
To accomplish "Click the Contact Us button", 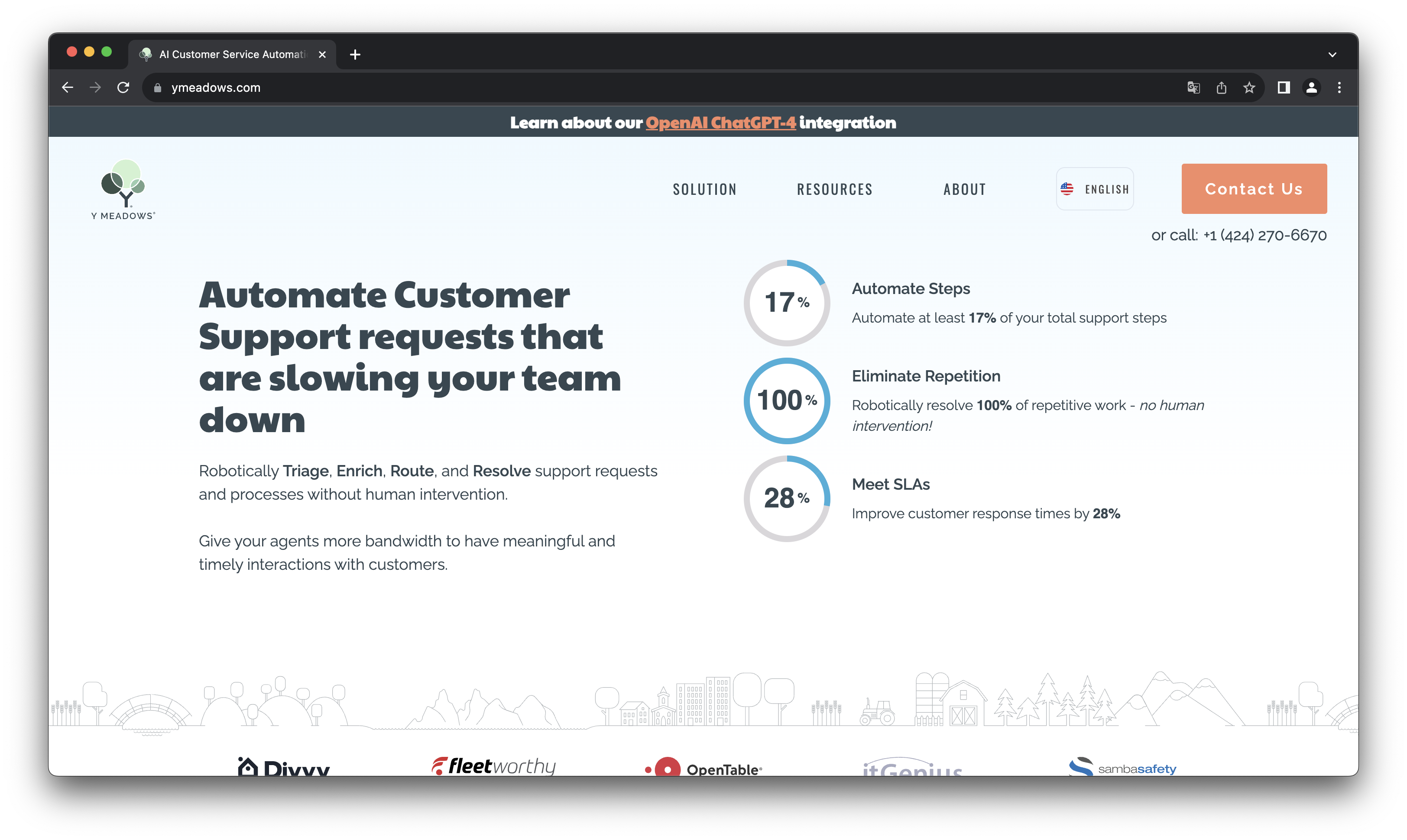I will (1254, 189).
